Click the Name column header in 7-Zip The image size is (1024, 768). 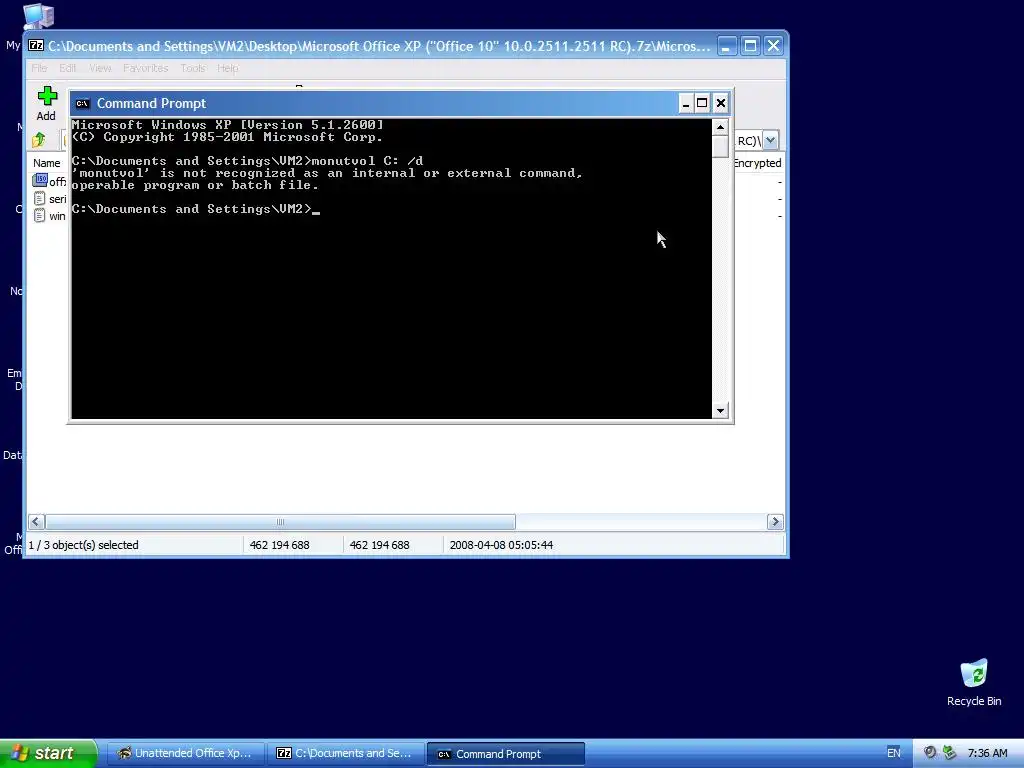pos(47,163)
